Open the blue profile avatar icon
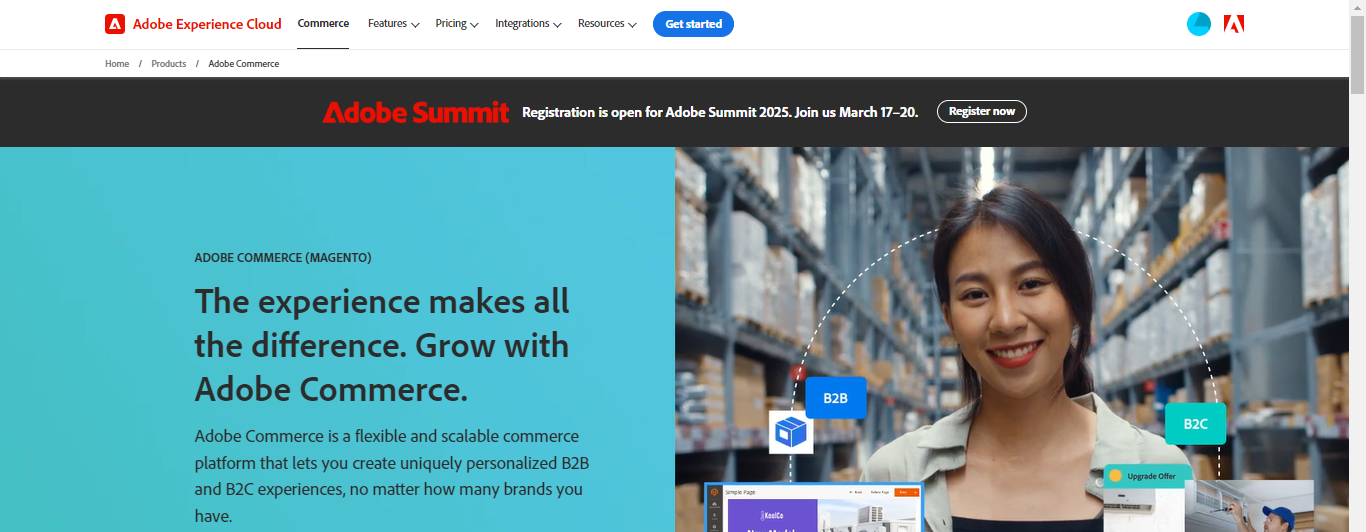 [x=1199, y=24]
